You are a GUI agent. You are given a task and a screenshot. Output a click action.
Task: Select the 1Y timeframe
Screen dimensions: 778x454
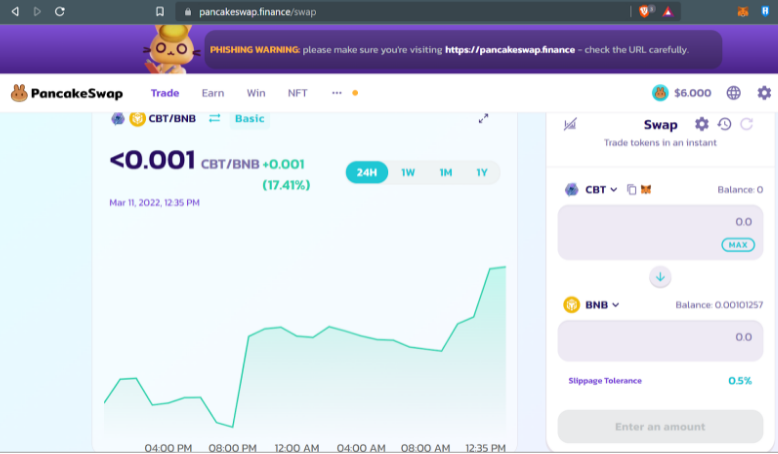coord(482,172)
